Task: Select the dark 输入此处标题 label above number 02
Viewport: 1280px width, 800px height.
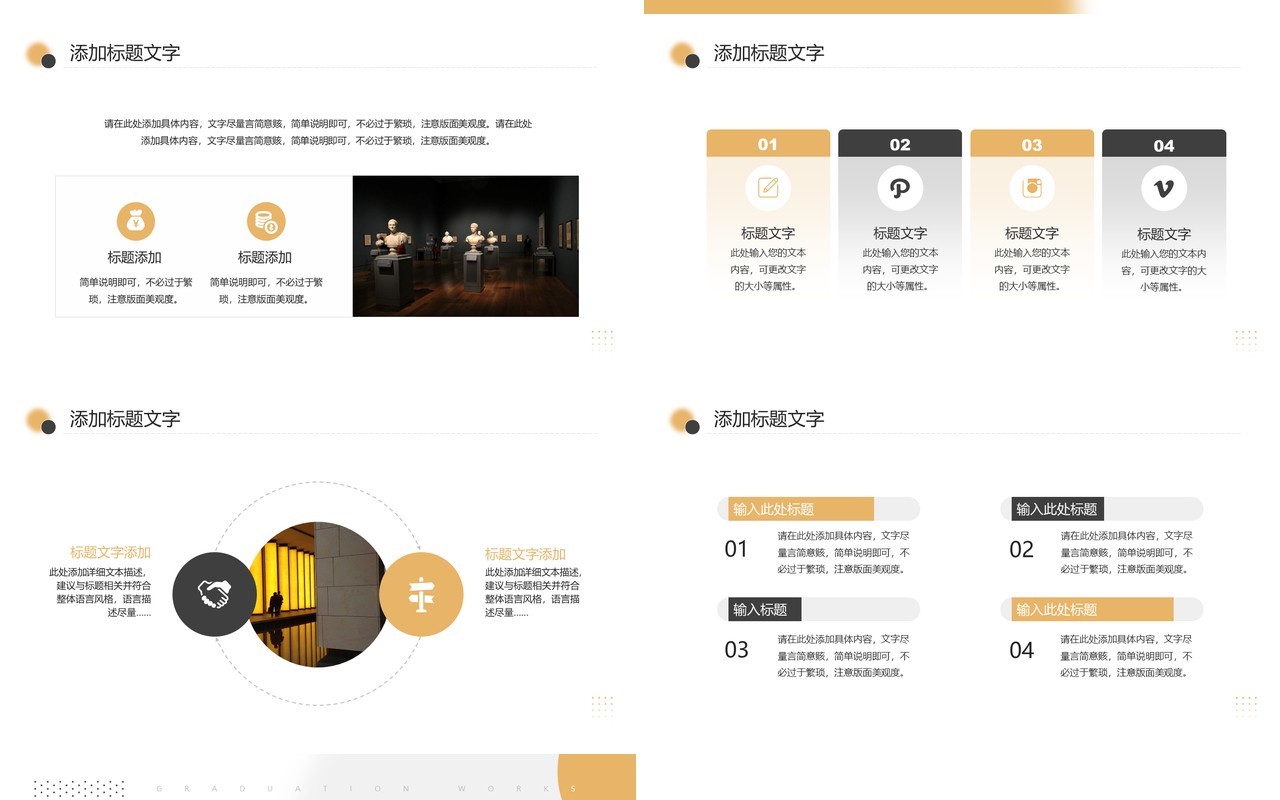Action: tap(1057, 509)
